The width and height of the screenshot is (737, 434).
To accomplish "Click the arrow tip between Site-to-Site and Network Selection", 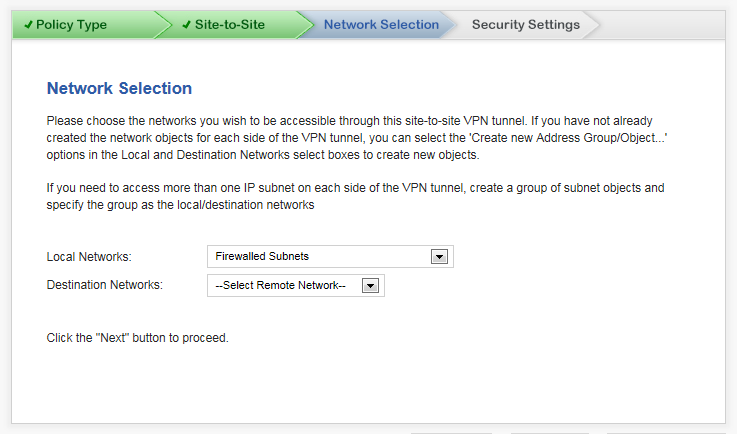I will (x=306, y=24).
